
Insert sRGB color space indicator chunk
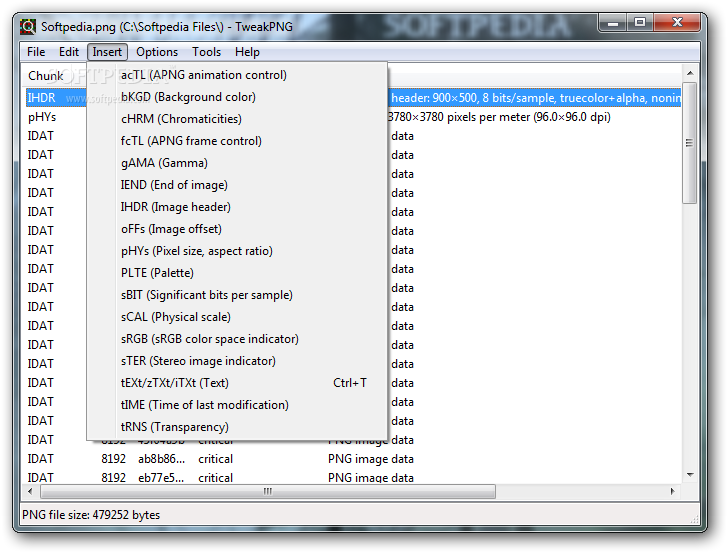237,339
